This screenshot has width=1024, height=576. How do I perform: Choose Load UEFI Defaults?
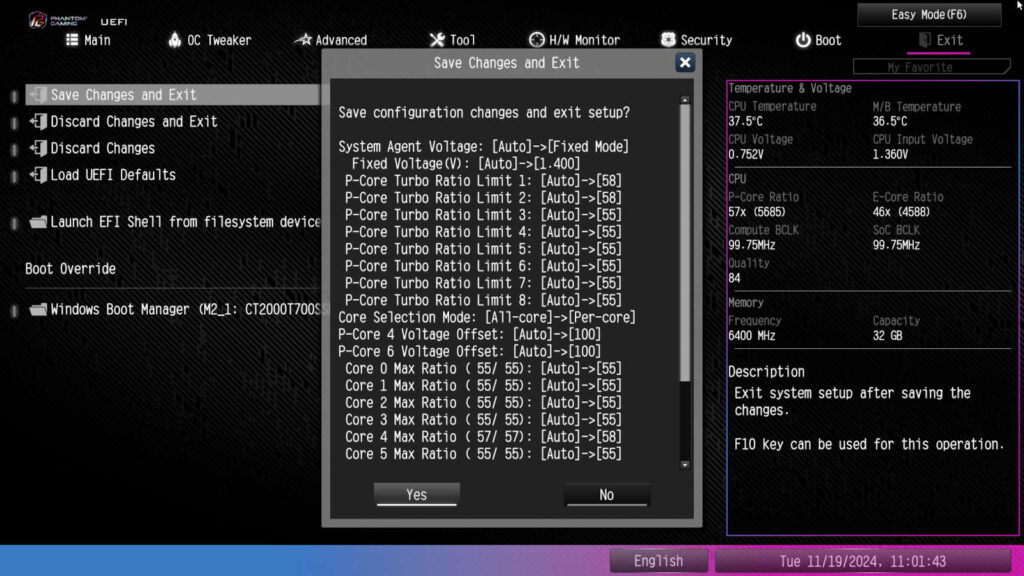pyautogui.click(x=112, y=174)
